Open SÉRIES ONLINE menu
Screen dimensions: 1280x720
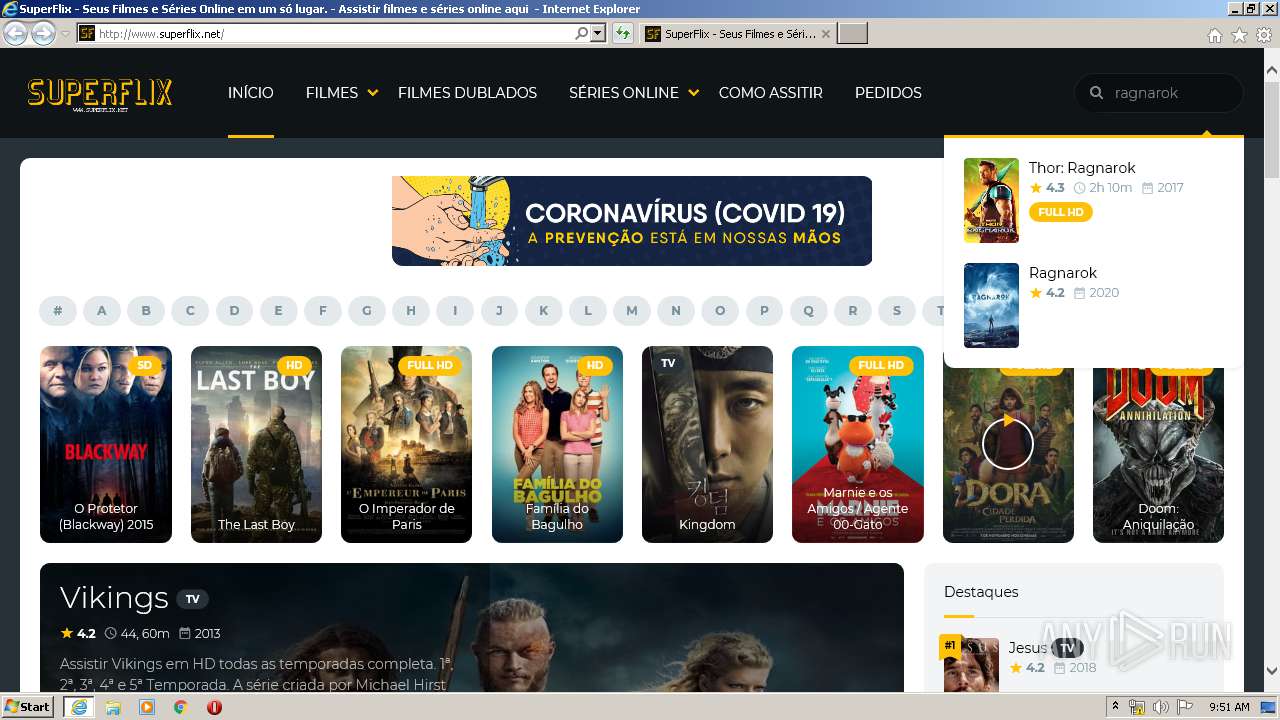click(x=624, y=93)
